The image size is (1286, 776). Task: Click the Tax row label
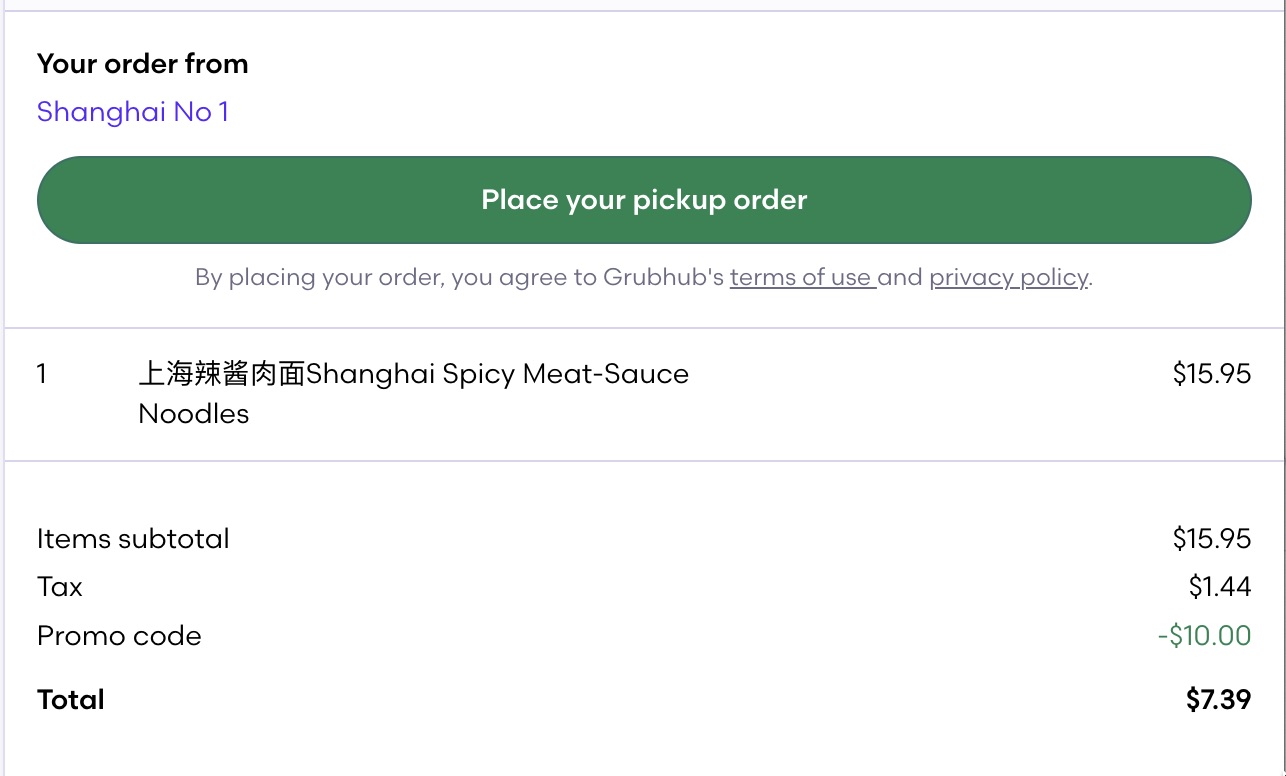[59, 587]
